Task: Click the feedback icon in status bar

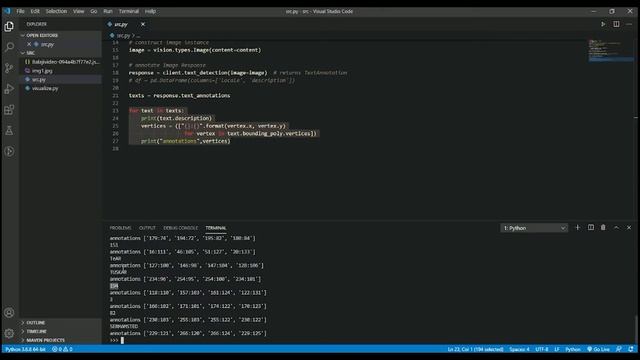Action: point(619,349)
